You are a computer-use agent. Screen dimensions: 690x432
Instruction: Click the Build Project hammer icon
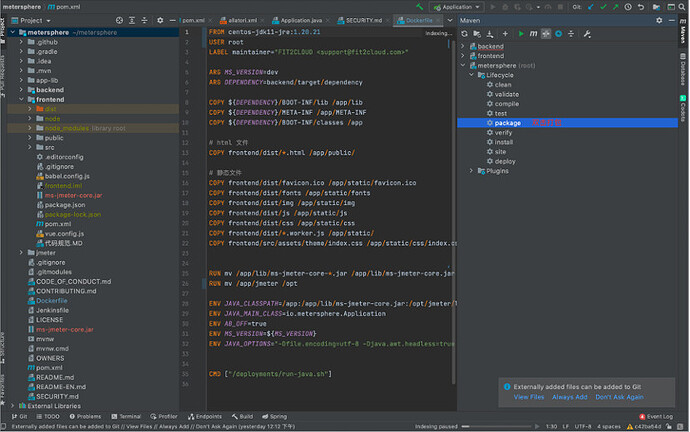(x=419, y=7)
